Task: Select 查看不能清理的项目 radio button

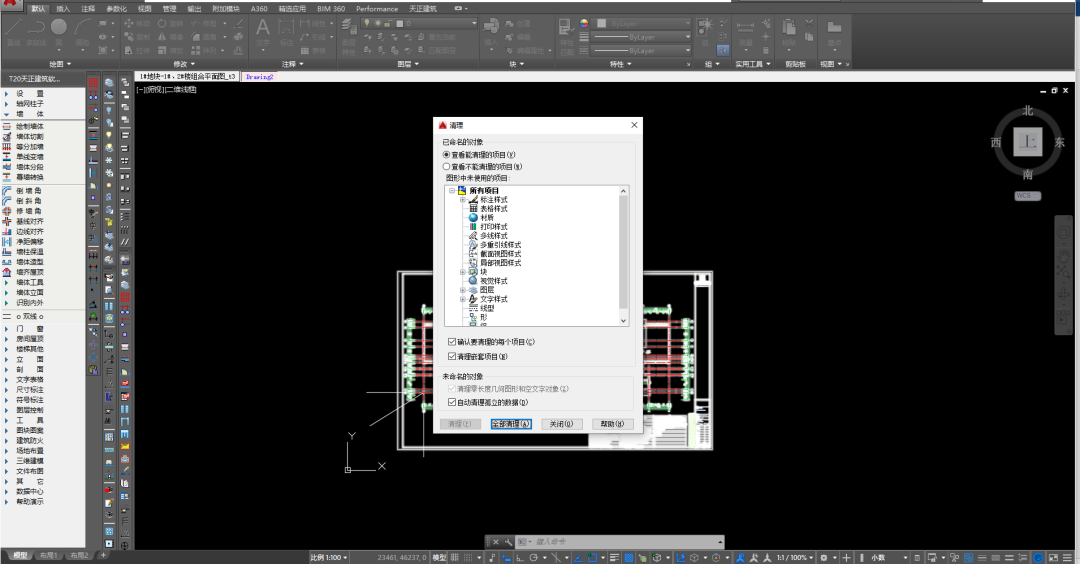Action: pos(447,166)
